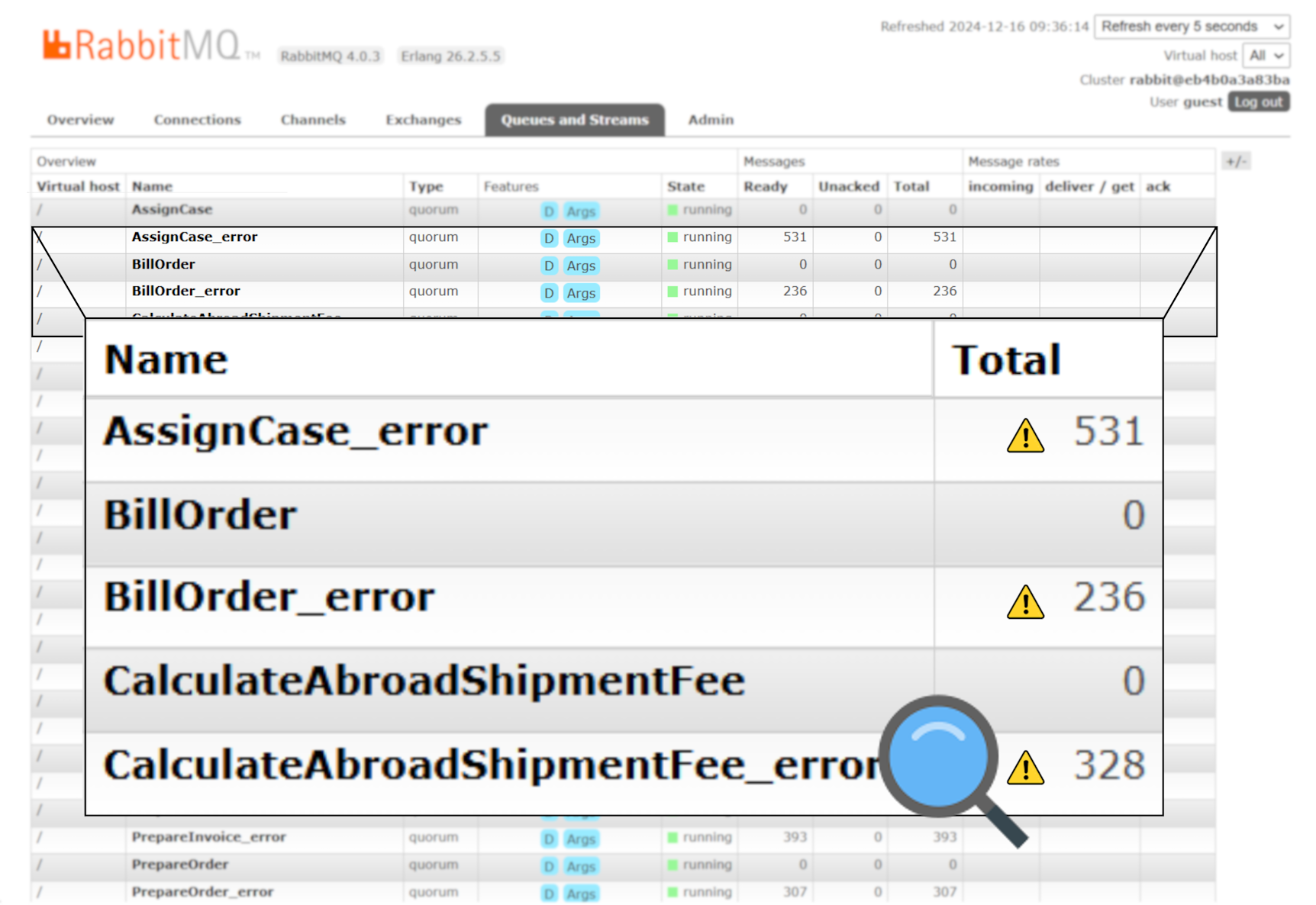Click the Args badge for PrepareInvoice_error
This screenshot has height=905, width=1316.
[581, 839]
